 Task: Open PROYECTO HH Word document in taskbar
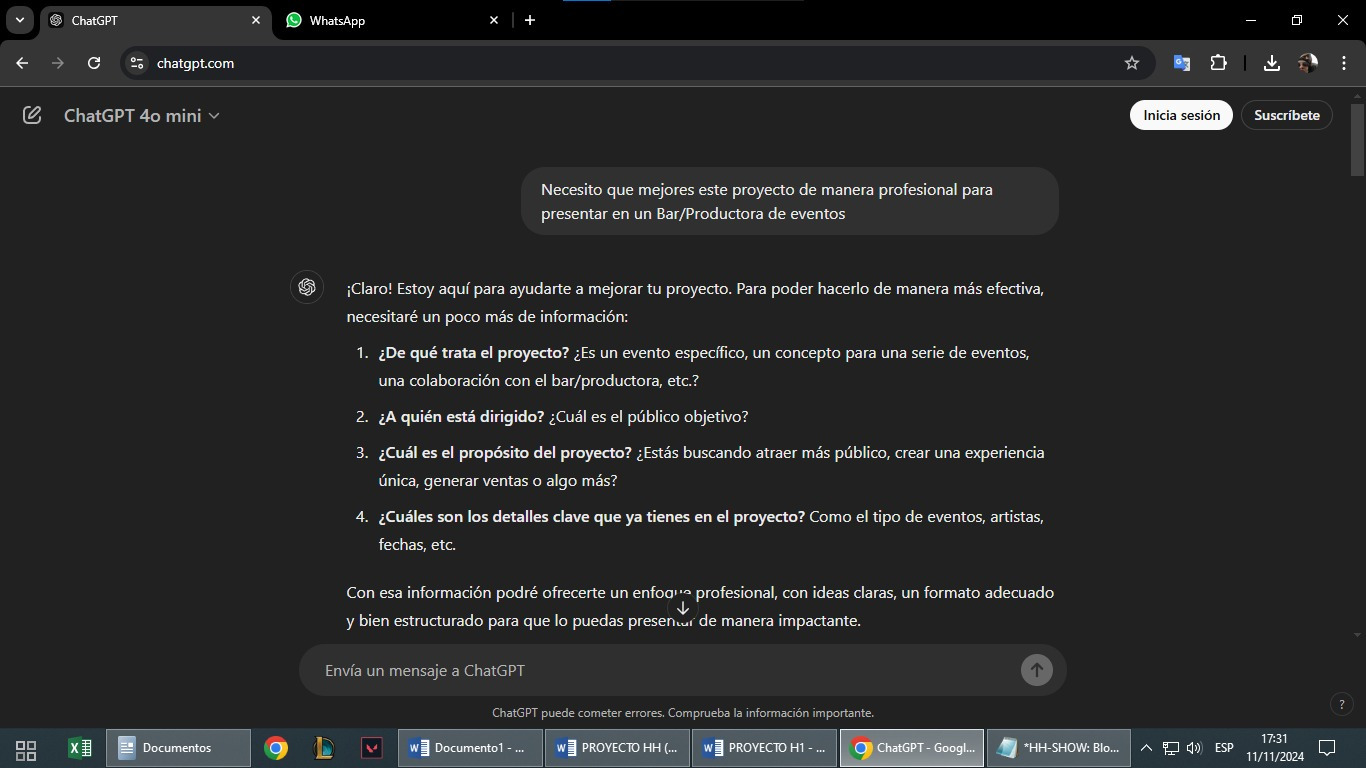click(x=617, y=748)
